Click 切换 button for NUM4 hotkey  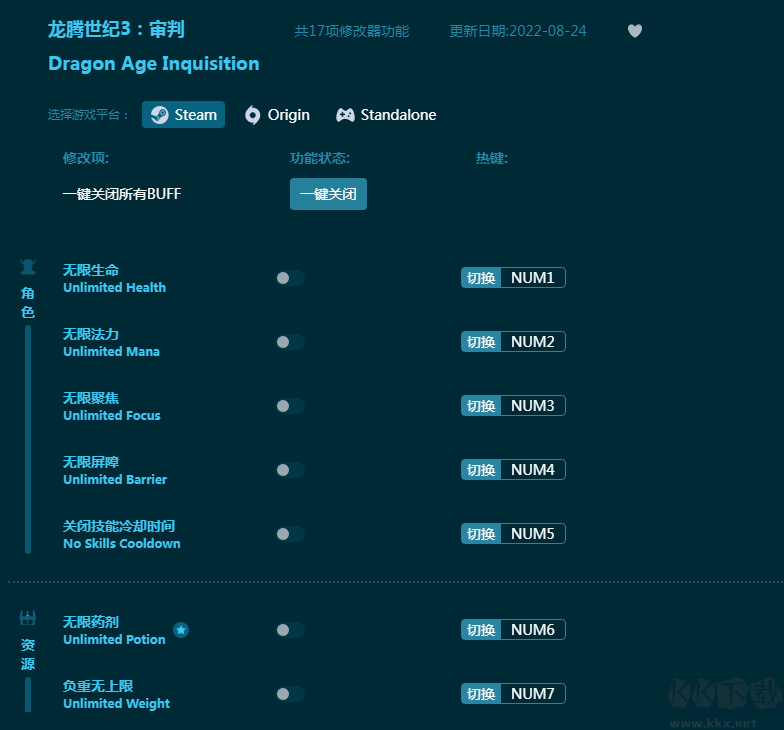[481, 470]
